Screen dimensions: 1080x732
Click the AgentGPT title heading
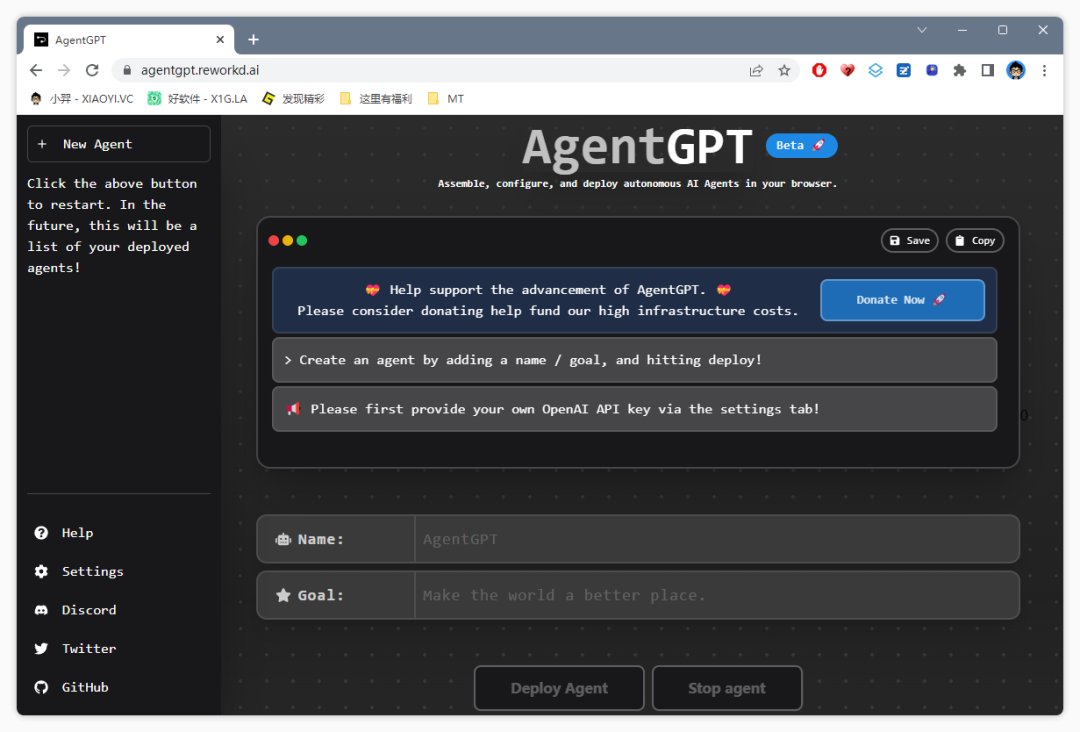[637, 147]
